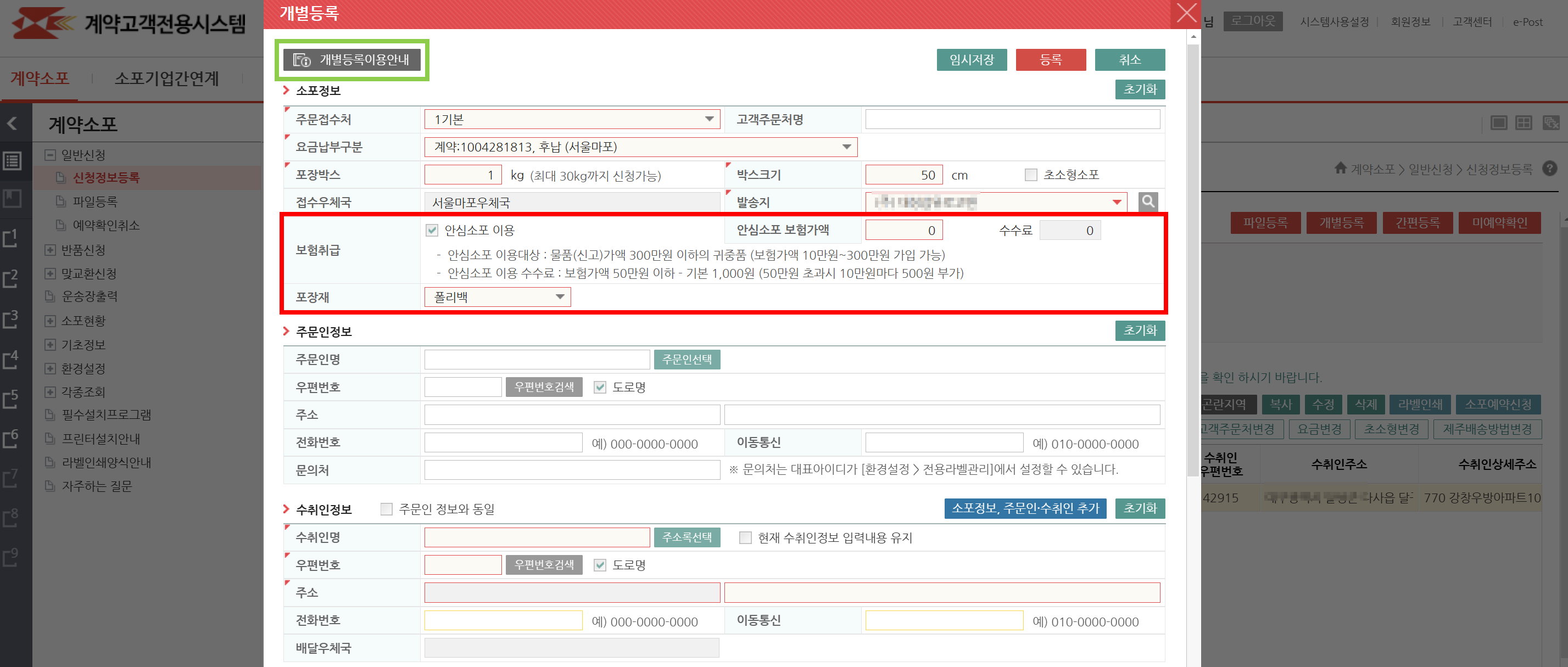Image resolution: width=1568 pixels, height=667 pixels.
Task: Open 파일등록 in sidebar menu
Action: coord(94,201)
